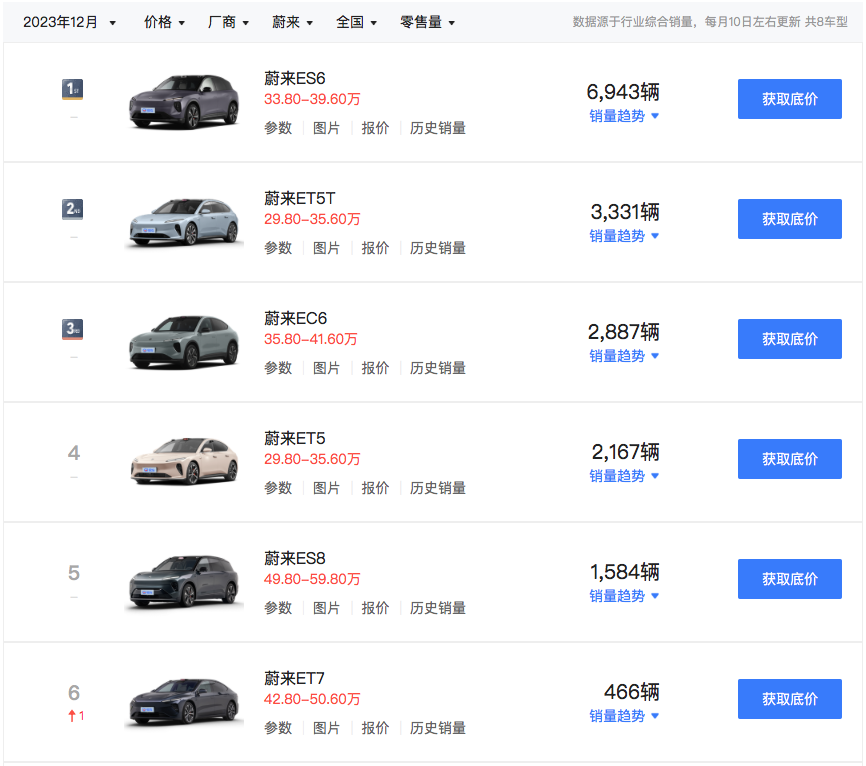Click the rank 3 medal icon

tap(72, 329)
